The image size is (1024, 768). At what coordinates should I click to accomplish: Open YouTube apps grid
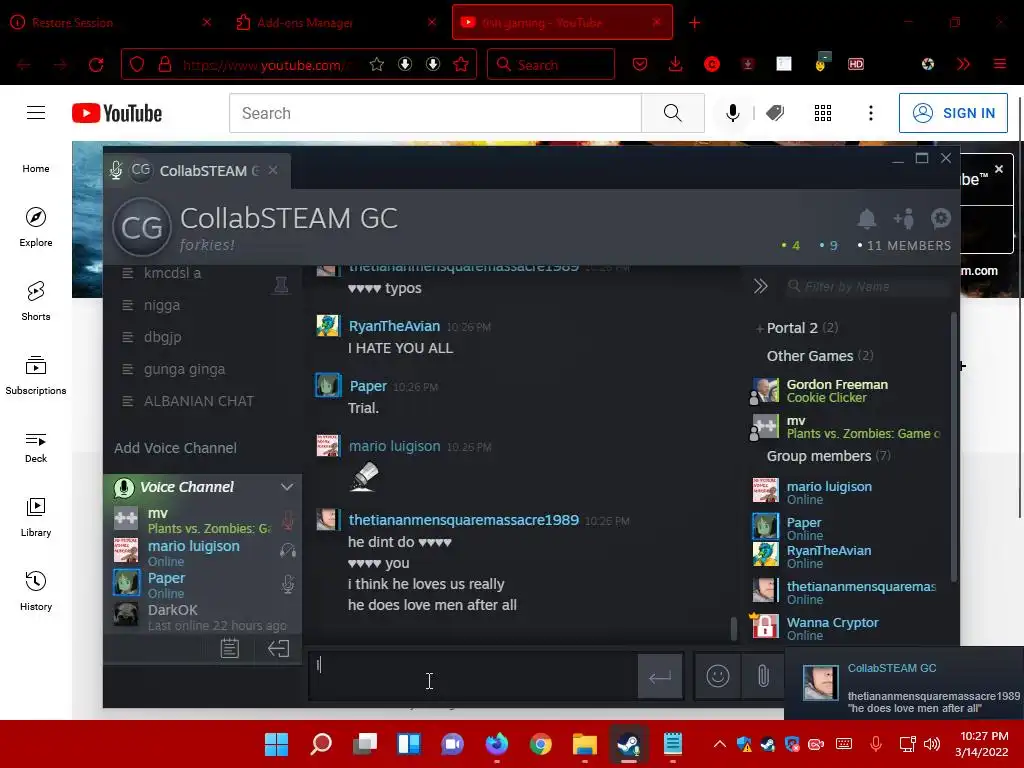pos(823,113)
